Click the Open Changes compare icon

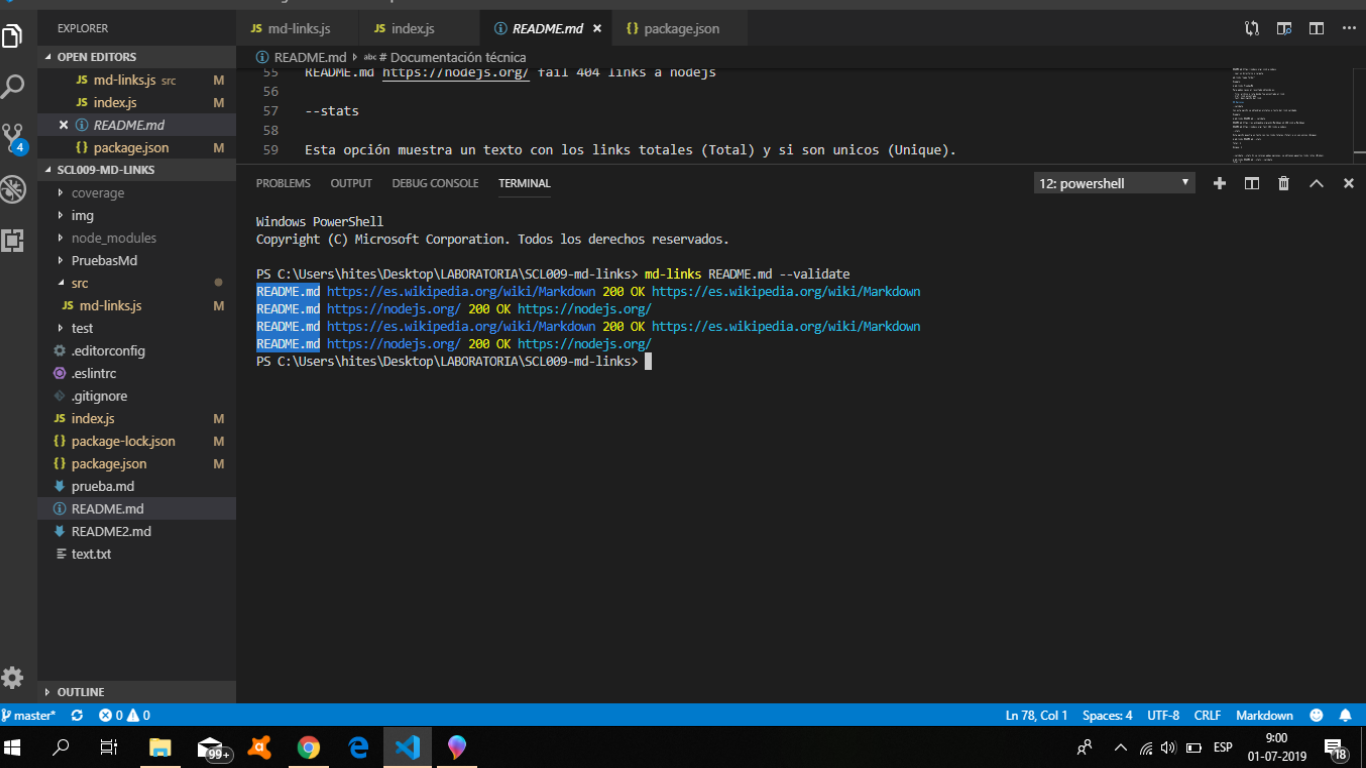pyautogui.click(x=1252, y=29)
